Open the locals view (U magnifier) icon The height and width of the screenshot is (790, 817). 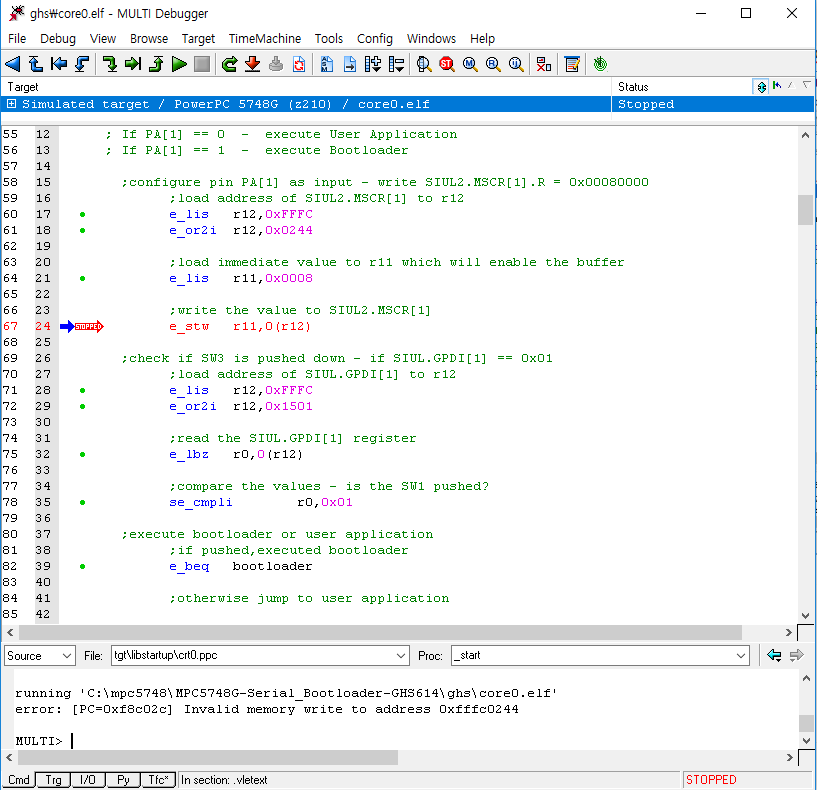pos(516,64)
